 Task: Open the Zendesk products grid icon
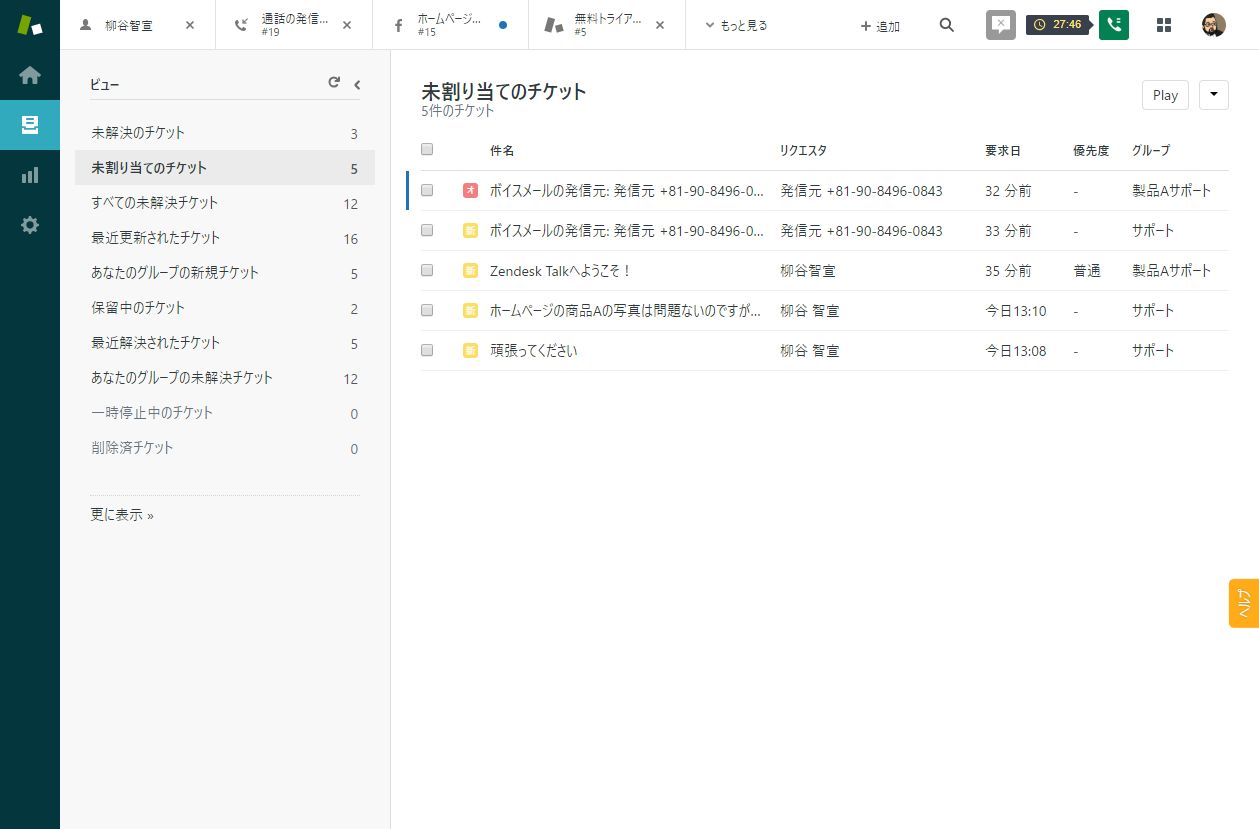(x=1164, y=25)
